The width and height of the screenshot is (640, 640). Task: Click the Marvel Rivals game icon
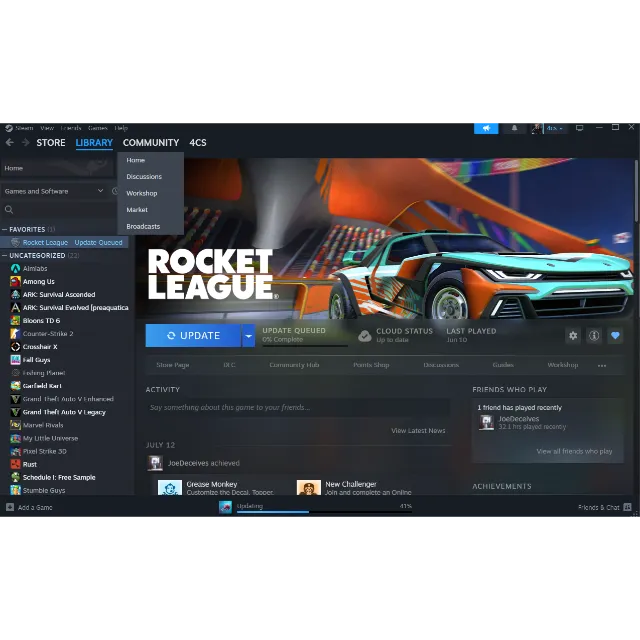(x=16, y=425)
